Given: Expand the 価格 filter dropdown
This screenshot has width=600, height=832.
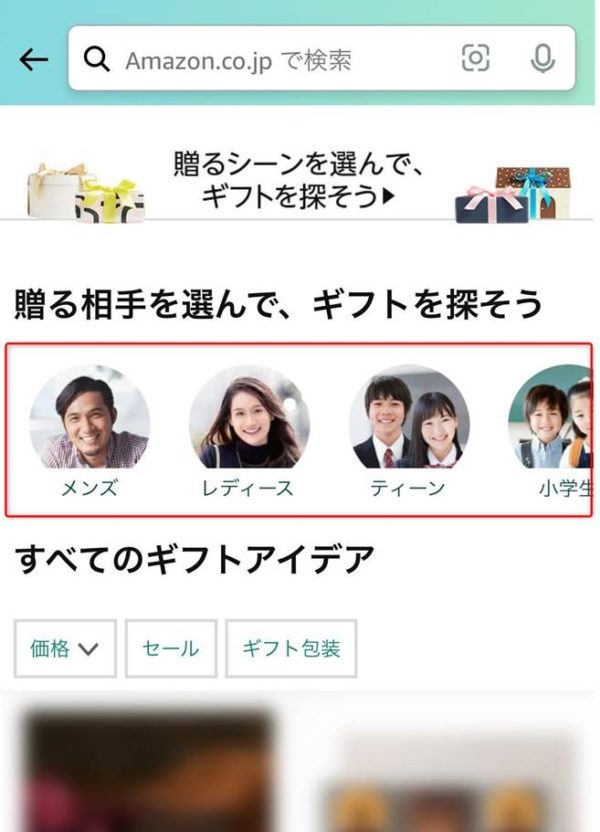Looking at the screenshot, I should (x=65, y=648).
